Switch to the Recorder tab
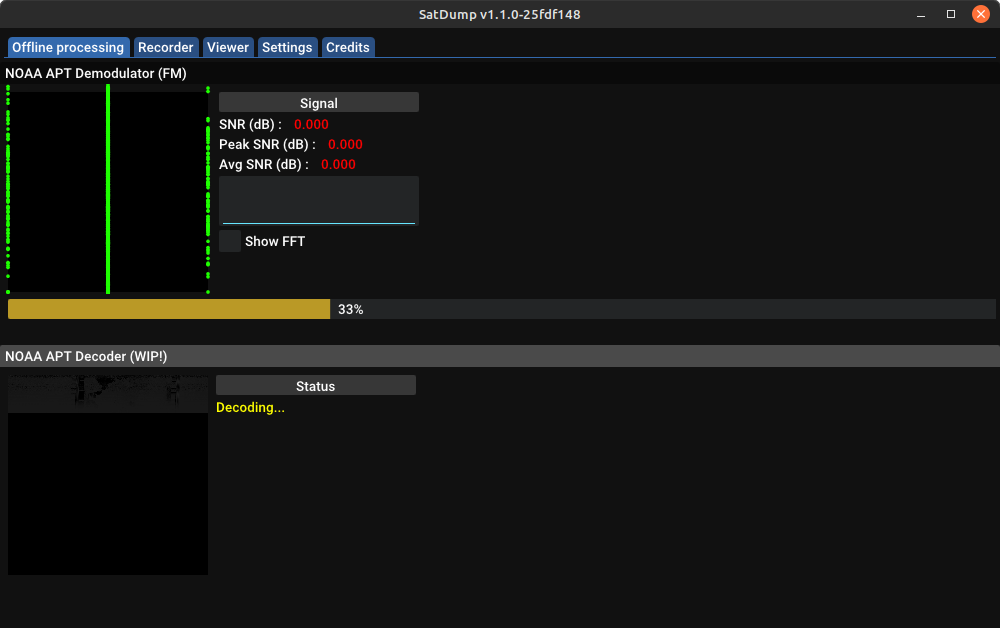This screenshot has width=1000, height=628. click(165, 47)
